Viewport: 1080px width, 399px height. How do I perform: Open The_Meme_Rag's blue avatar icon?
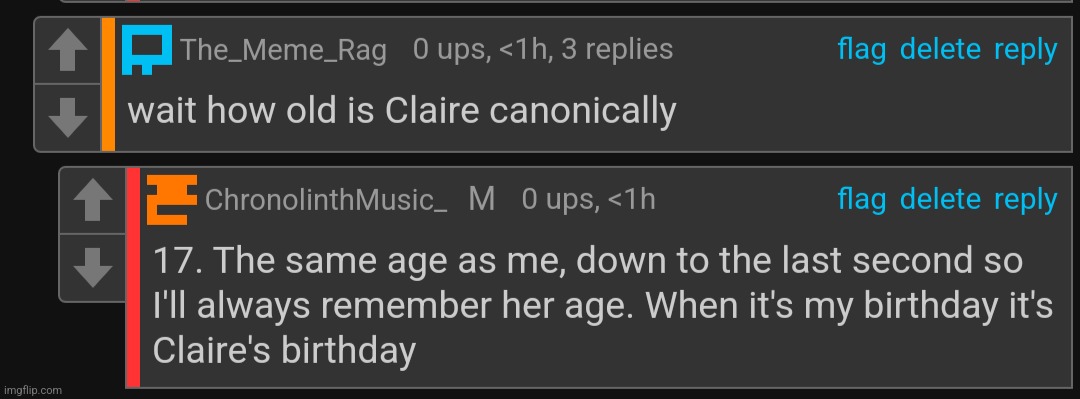pos(147,50)
